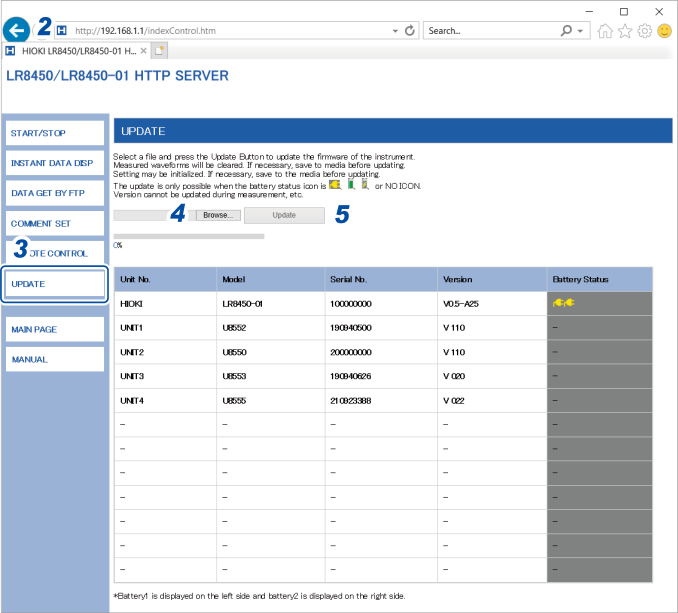This screenshot has height=613, width=678.
Task: Click the Battery Status column header
Action: 600,279
